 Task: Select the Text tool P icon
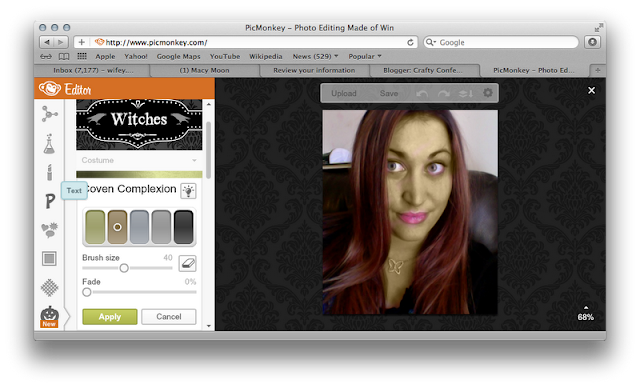click(x=50, y=201)
